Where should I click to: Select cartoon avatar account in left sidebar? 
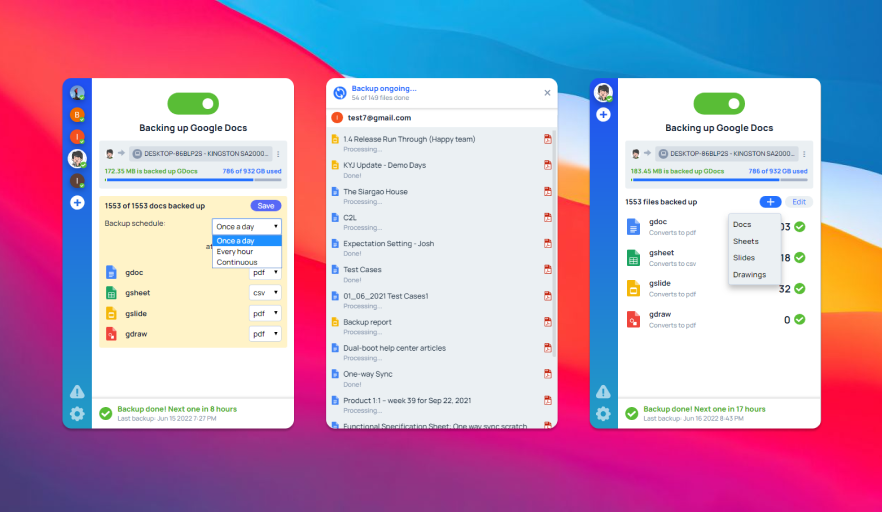click(77, 159)
